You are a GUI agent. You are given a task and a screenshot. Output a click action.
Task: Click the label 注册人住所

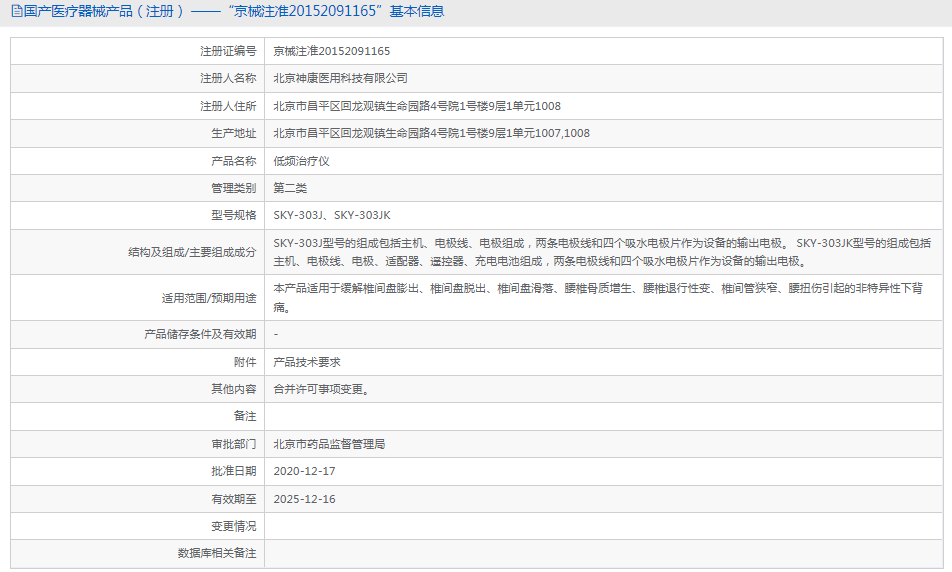click(228, 106)
